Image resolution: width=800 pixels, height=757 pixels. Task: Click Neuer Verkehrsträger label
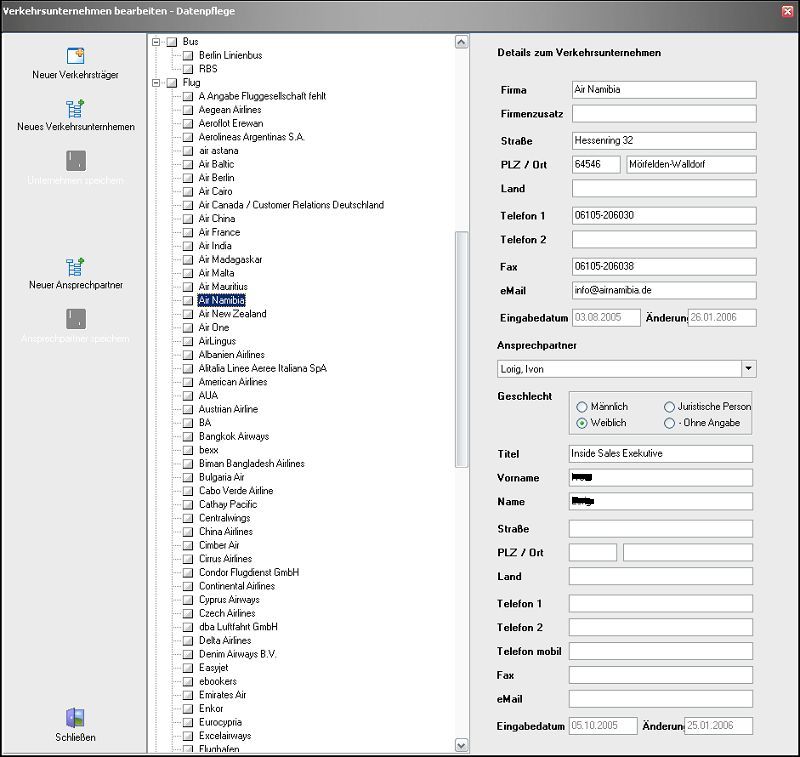[76, 74]
